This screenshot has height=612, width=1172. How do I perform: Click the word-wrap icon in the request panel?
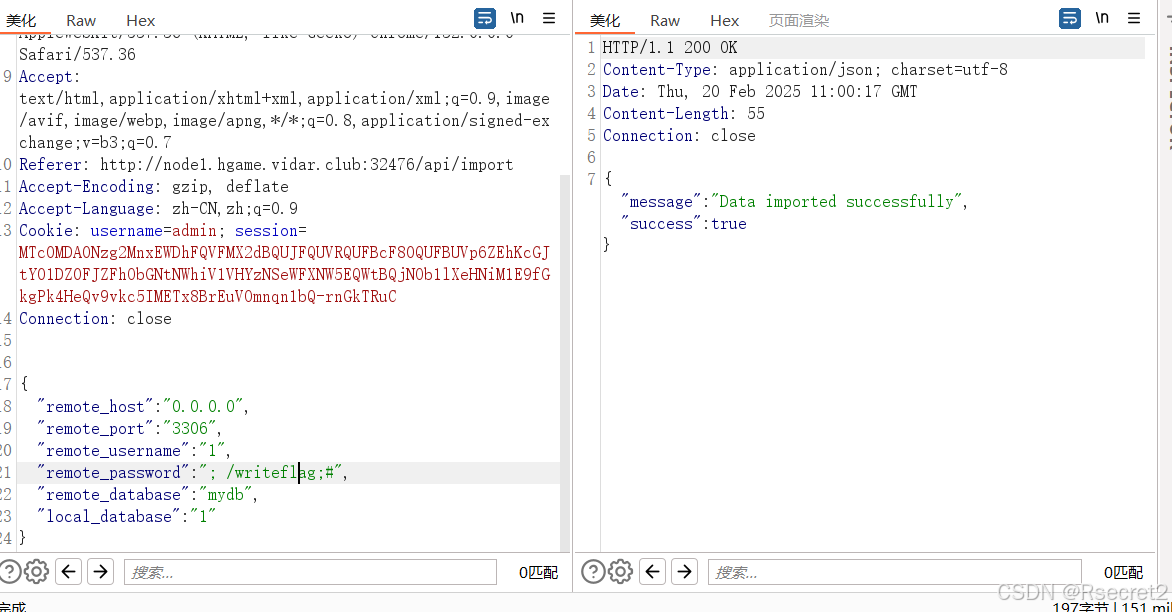point(485,17)
